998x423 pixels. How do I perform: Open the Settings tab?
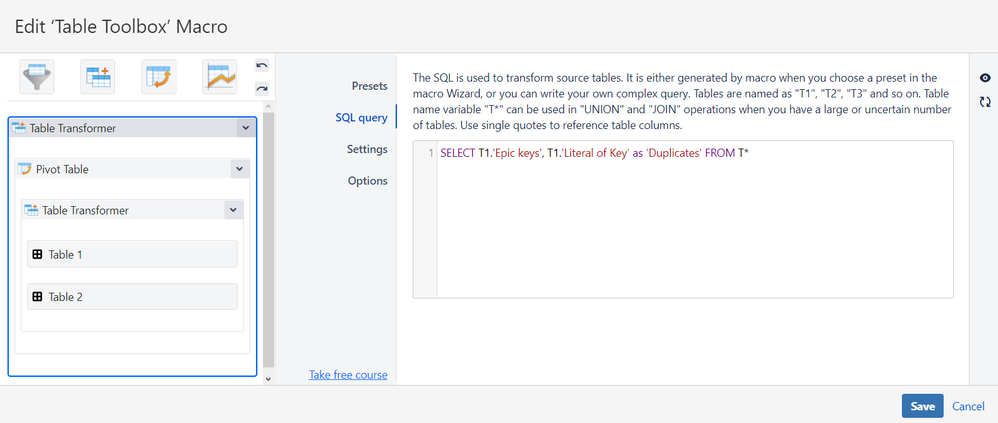click(367, 149)
